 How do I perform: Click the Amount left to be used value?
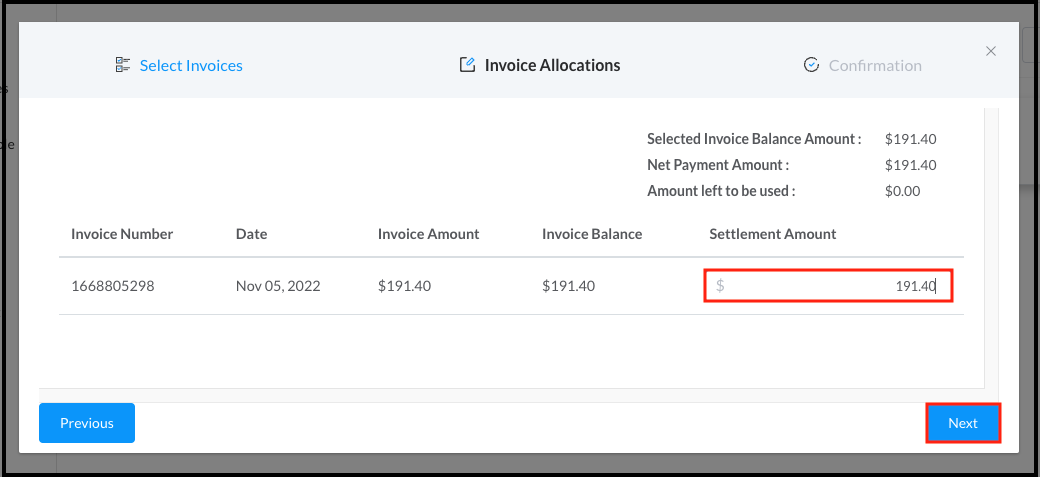click(902, 191)
